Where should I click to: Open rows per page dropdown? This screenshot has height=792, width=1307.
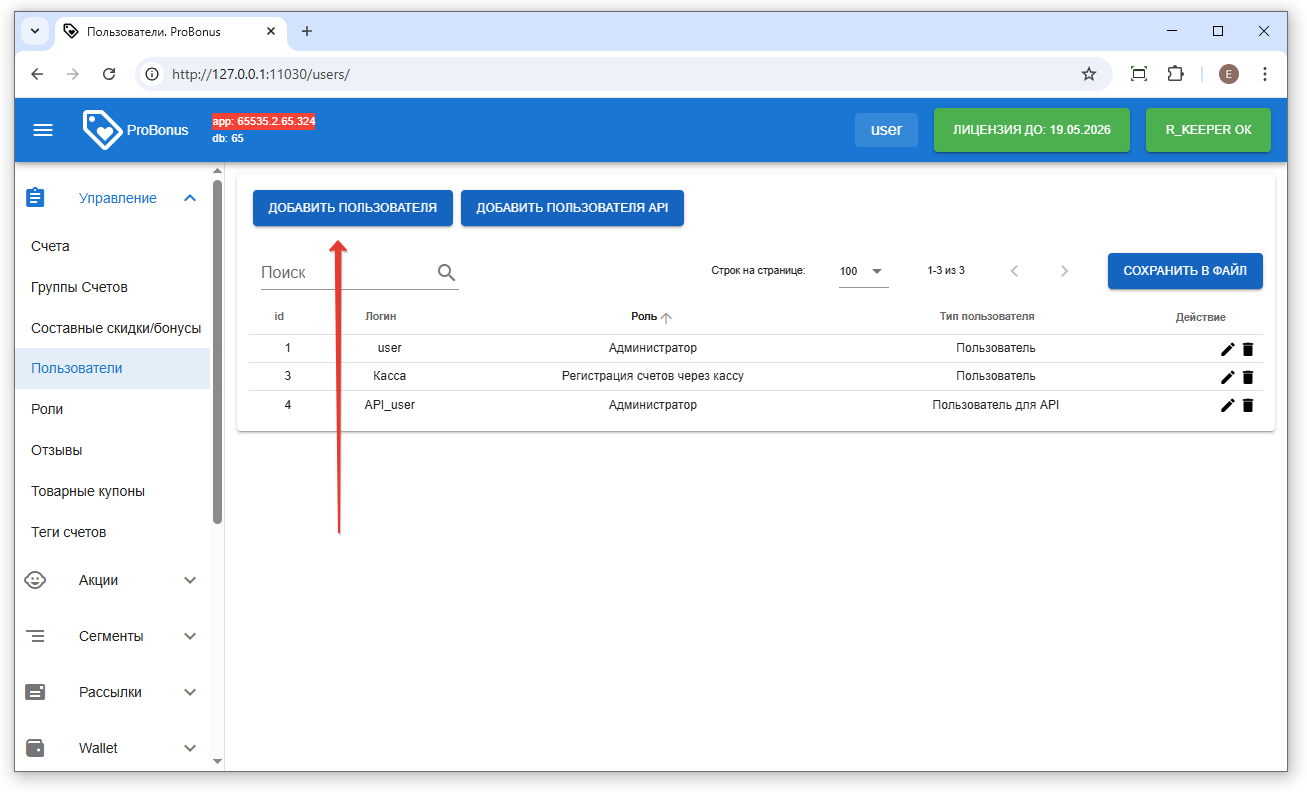pyautogui.click(x=863, y=271)
